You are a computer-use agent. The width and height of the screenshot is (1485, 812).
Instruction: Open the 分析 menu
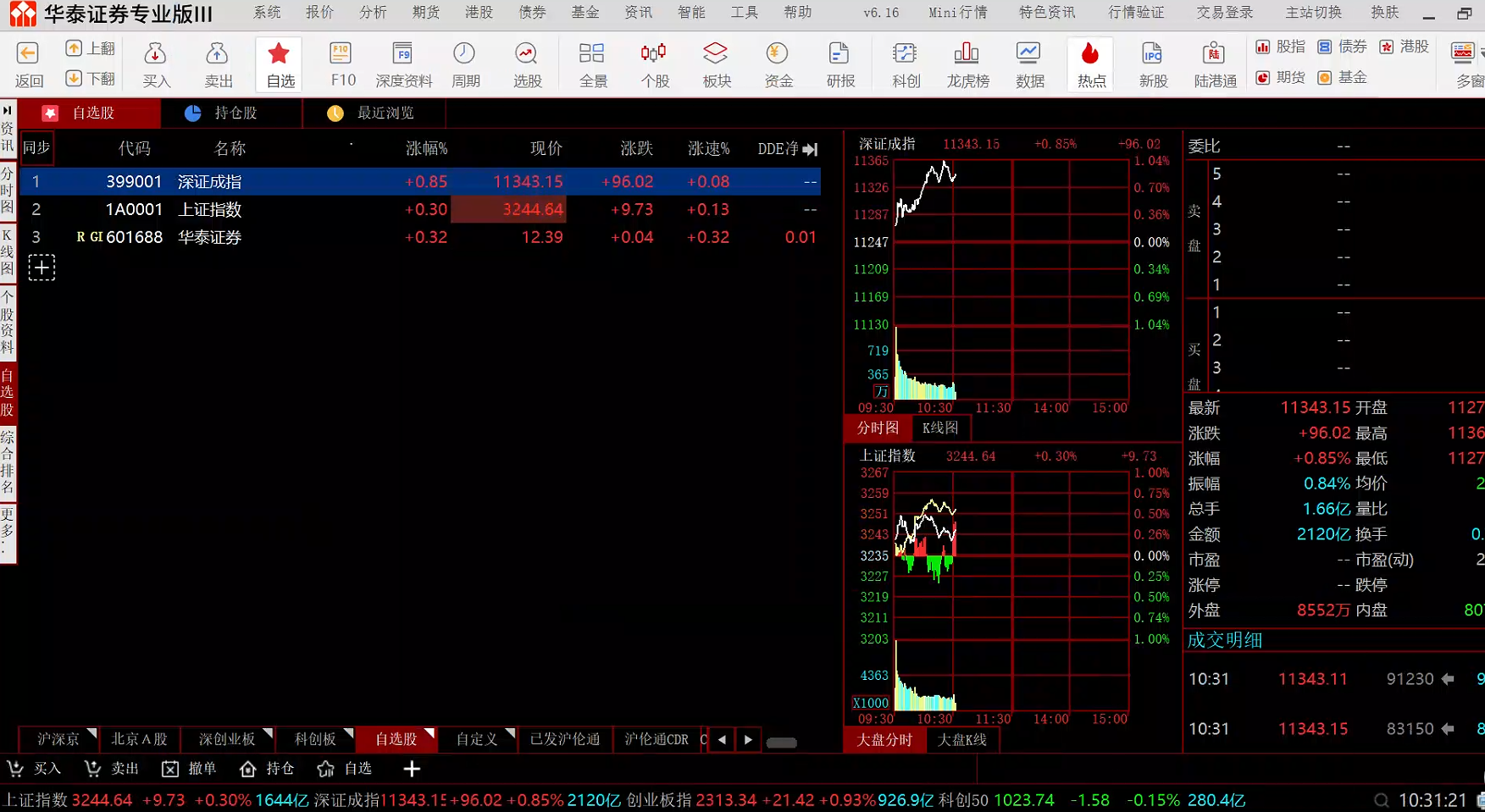pyautogui.click(x=373, y=13)
